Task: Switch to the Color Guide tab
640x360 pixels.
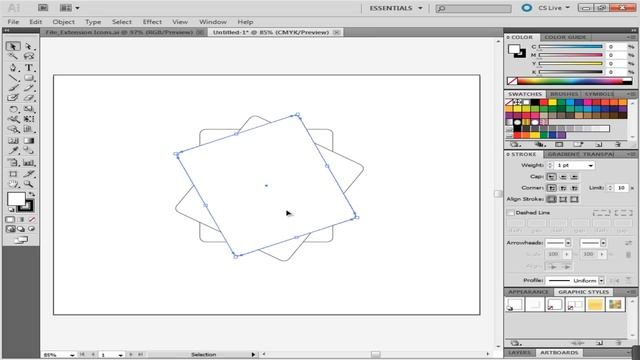Action: (x=565, y=37)
